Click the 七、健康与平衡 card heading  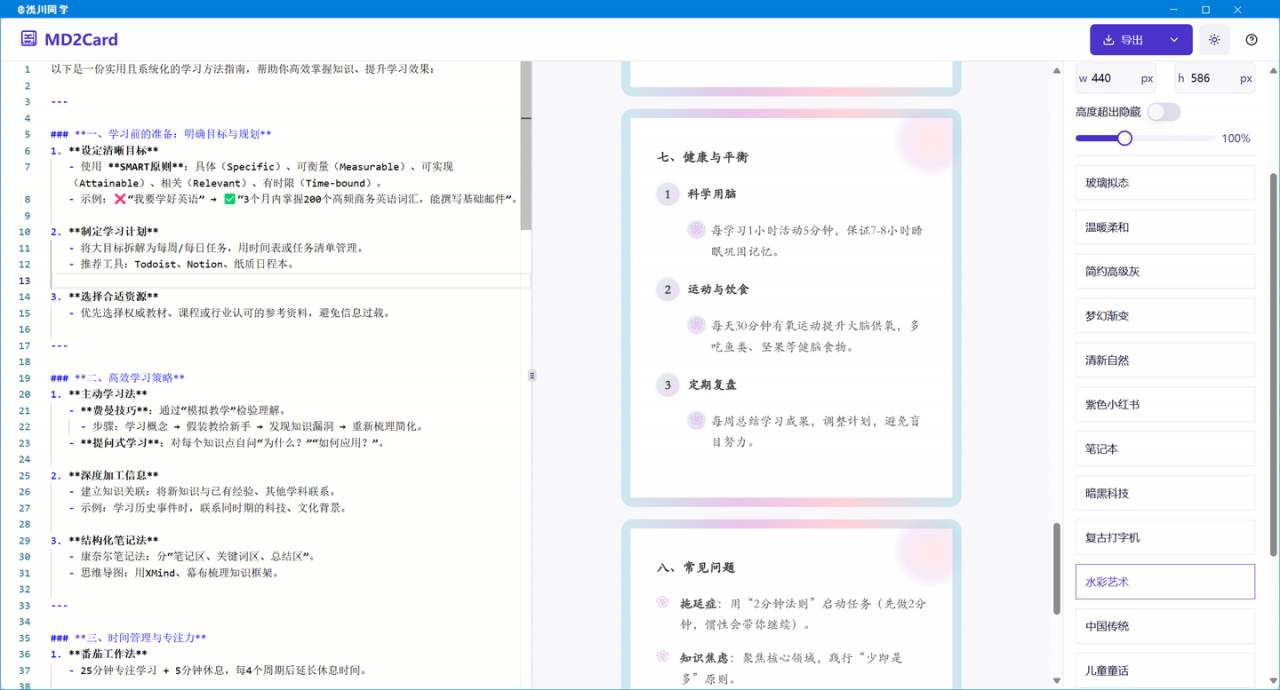coord(702,157)
